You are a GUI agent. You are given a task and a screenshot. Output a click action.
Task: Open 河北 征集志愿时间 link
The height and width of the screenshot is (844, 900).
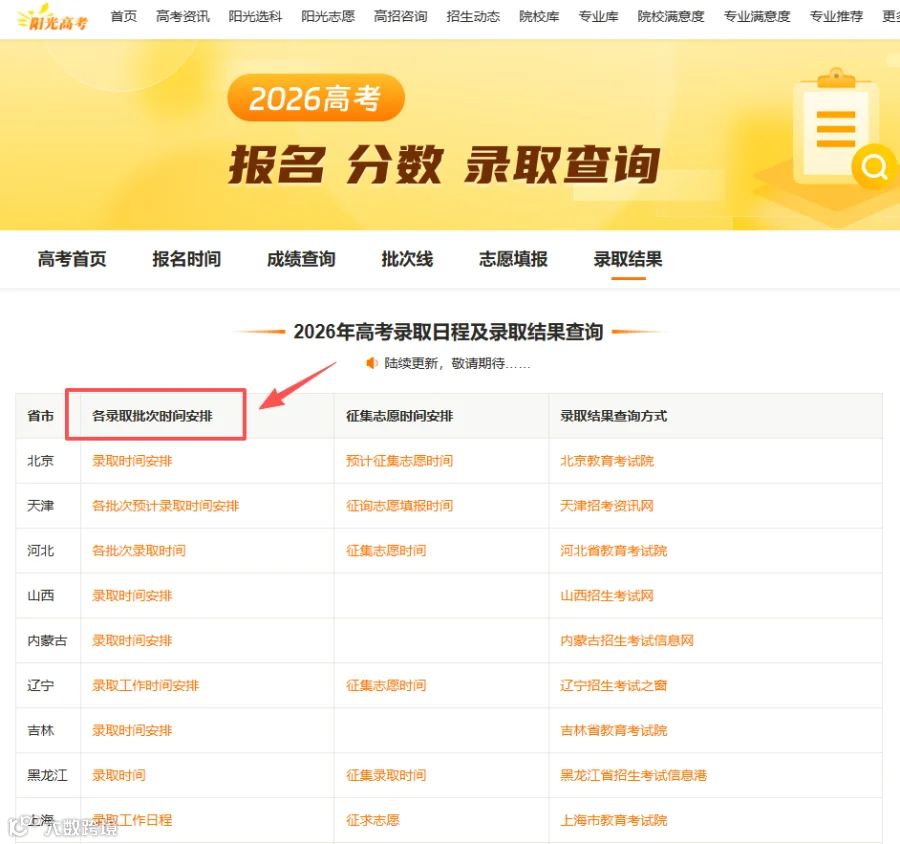pyautogui.click(x=386, y=551)
